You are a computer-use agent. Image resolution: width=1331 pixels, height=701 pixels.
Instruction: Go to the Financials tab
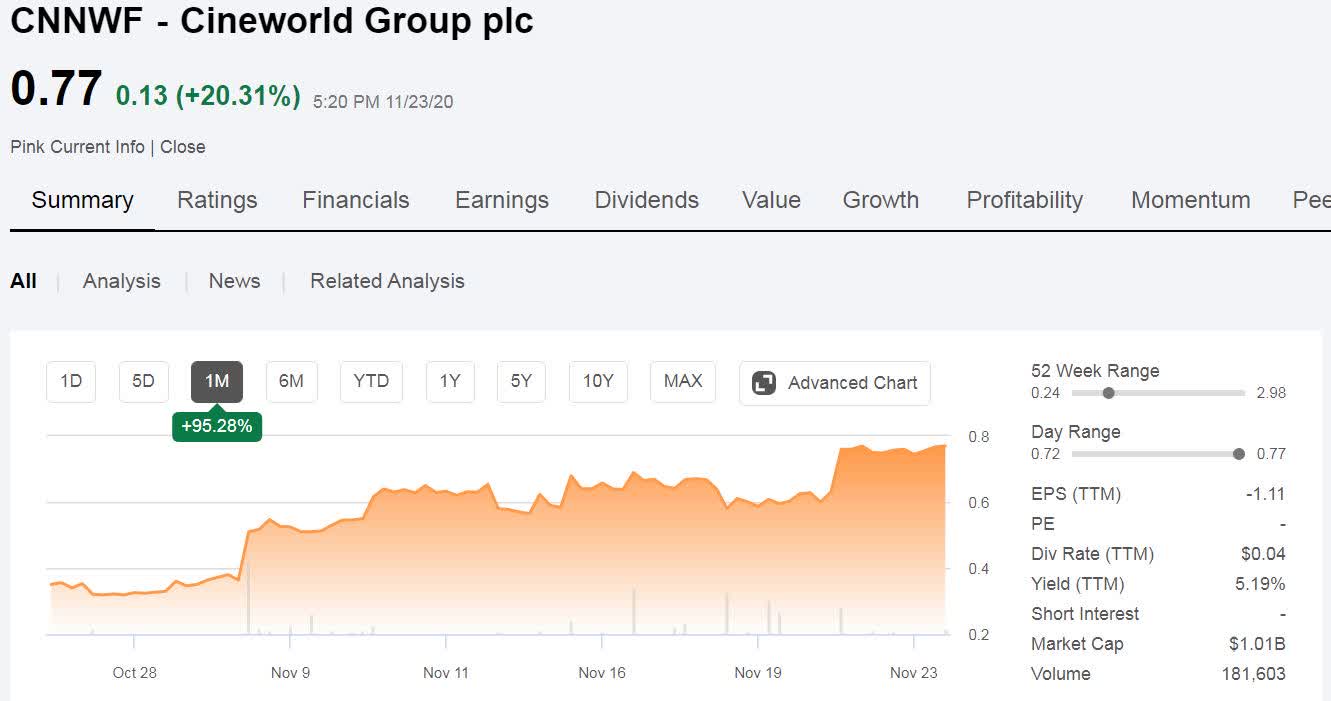356,200
